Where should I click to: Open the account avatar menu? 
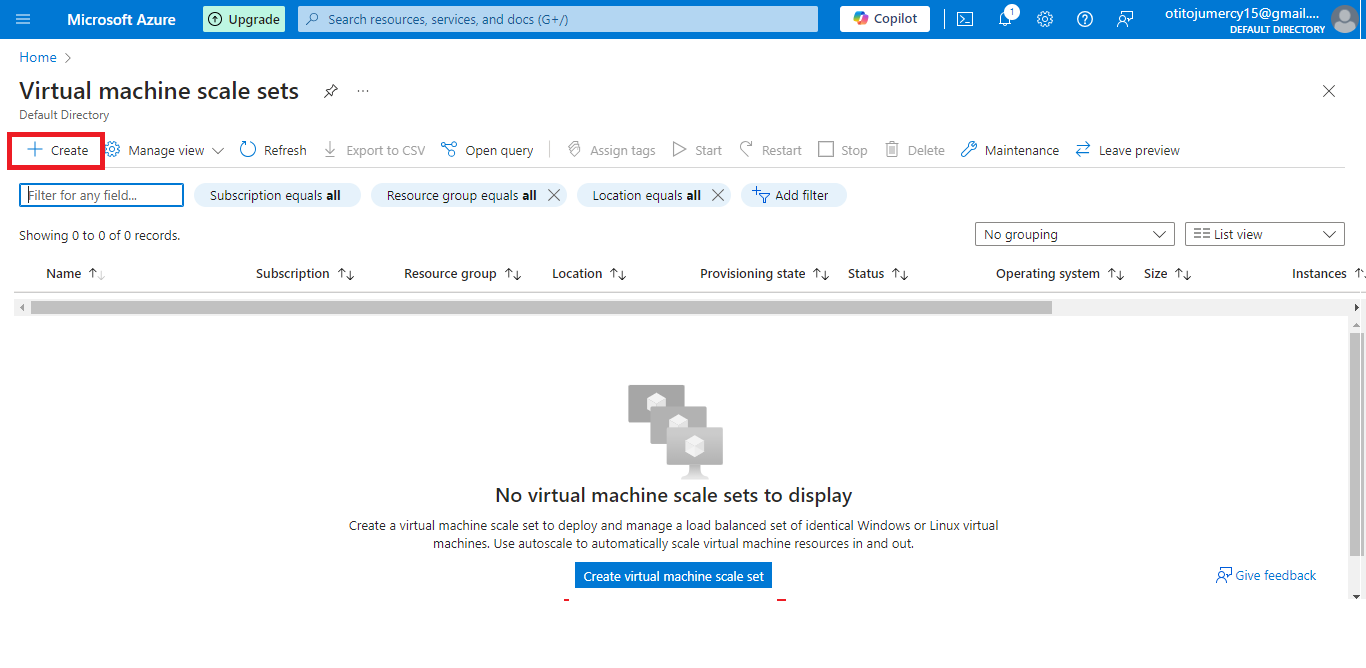point(1345,19)
